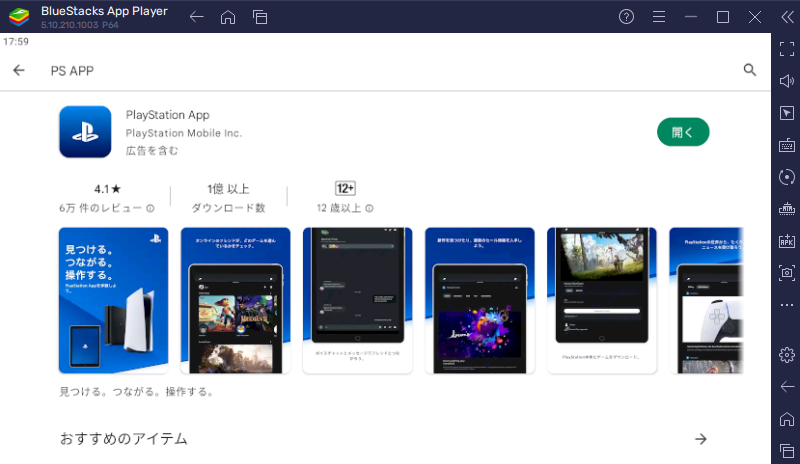
Task: Minimize the BlueStacks window
Action: [691, 17]
